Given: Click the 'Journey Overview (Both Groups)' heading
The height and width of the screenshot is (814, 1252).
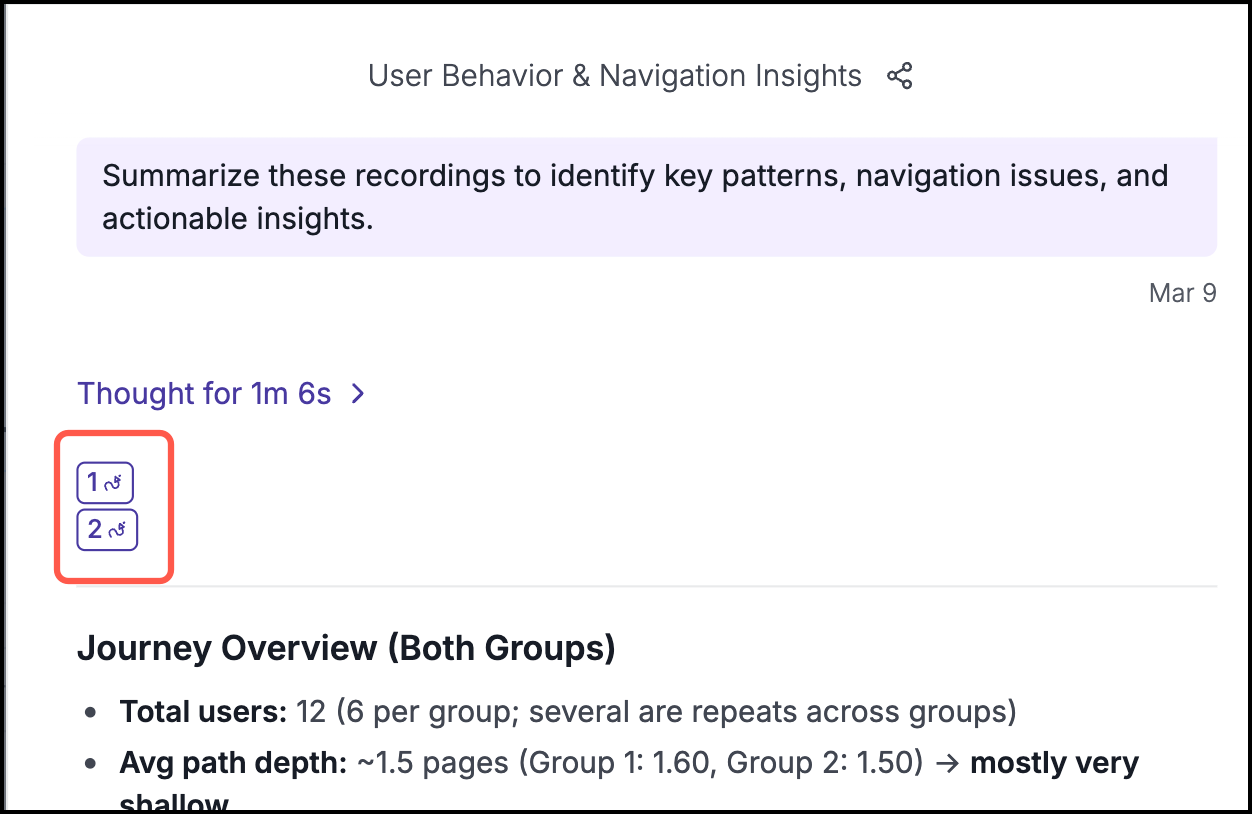Looking at the screenshot, I should (x=346, y=649).
